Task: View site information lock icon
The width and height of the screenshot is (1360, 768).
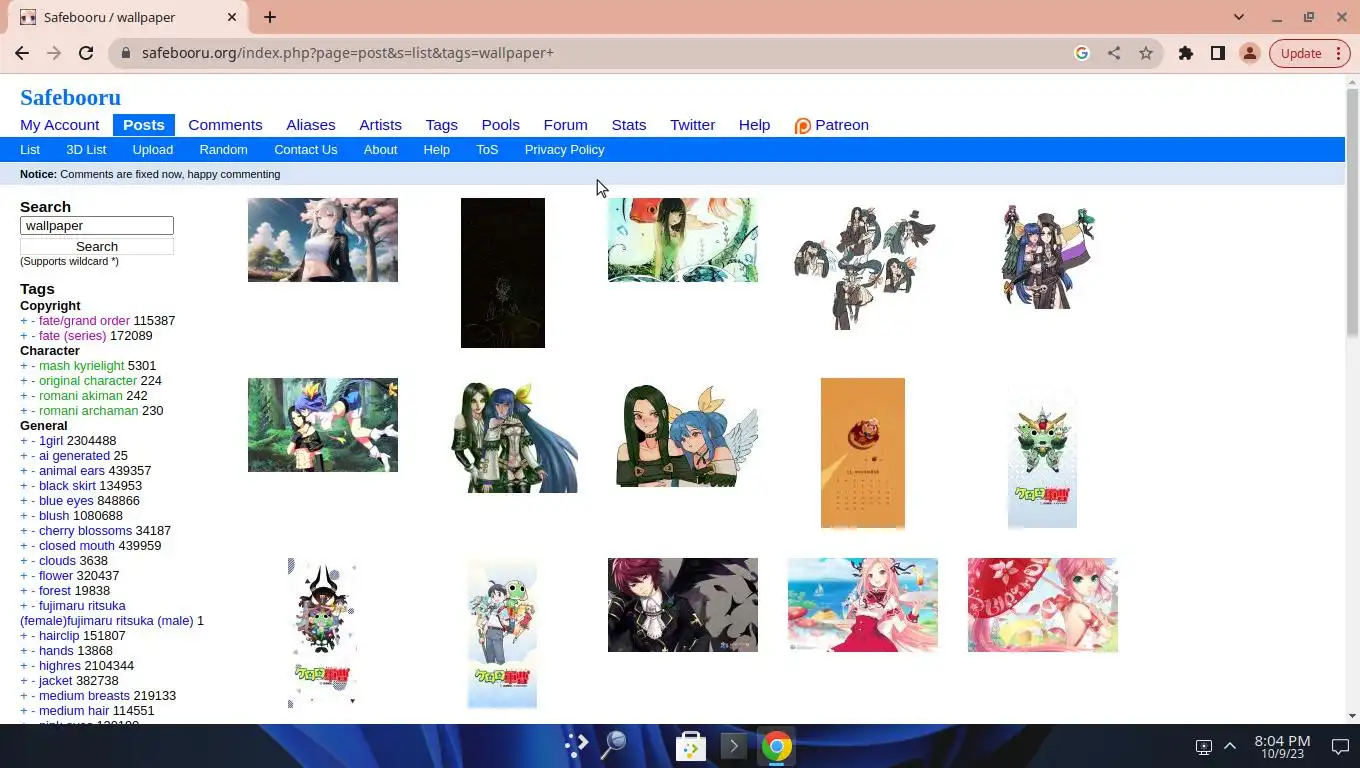Action: [x=125, y=53]
